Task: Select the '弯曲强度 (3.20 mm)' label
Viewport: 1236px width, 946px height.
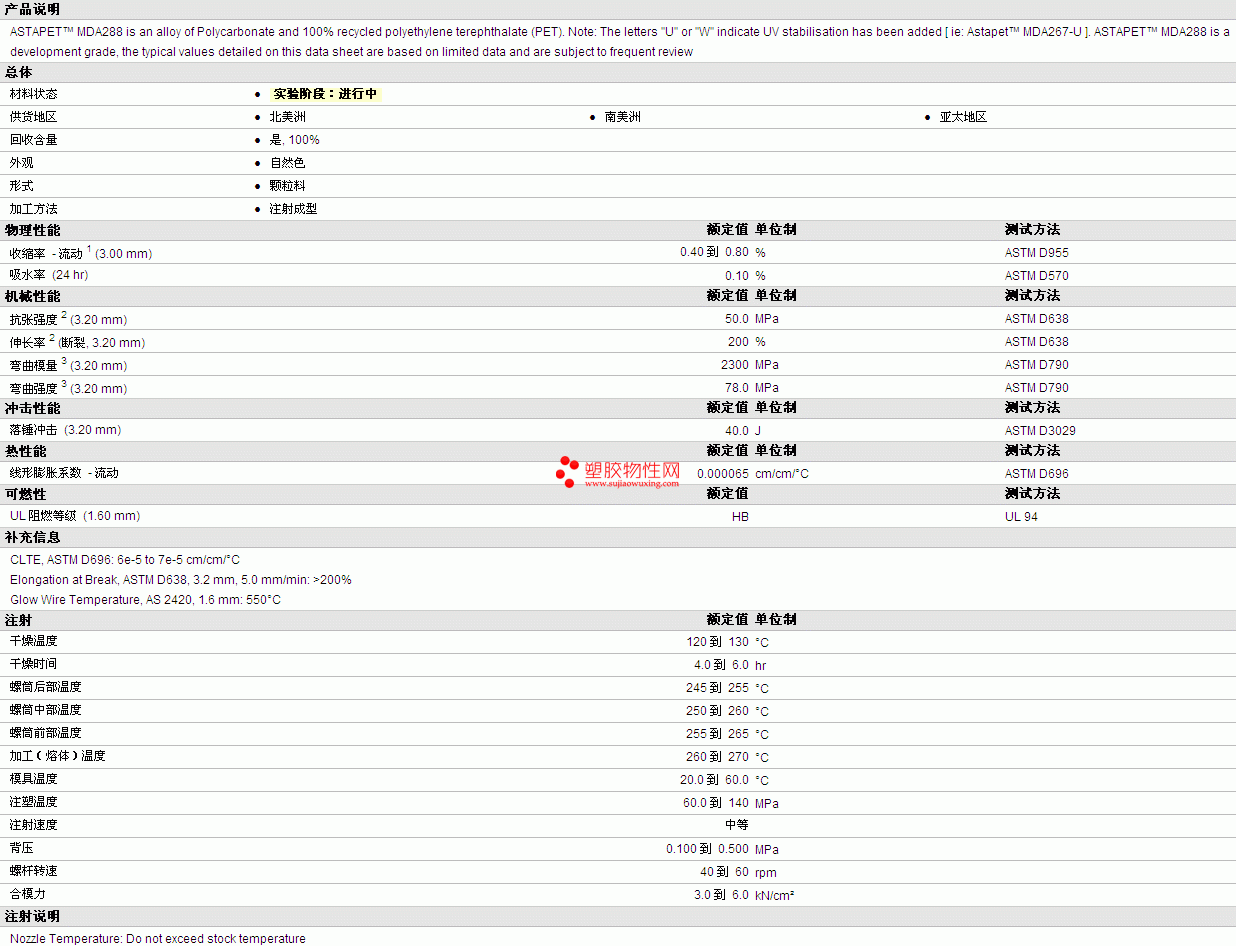Action: [68, 388]
